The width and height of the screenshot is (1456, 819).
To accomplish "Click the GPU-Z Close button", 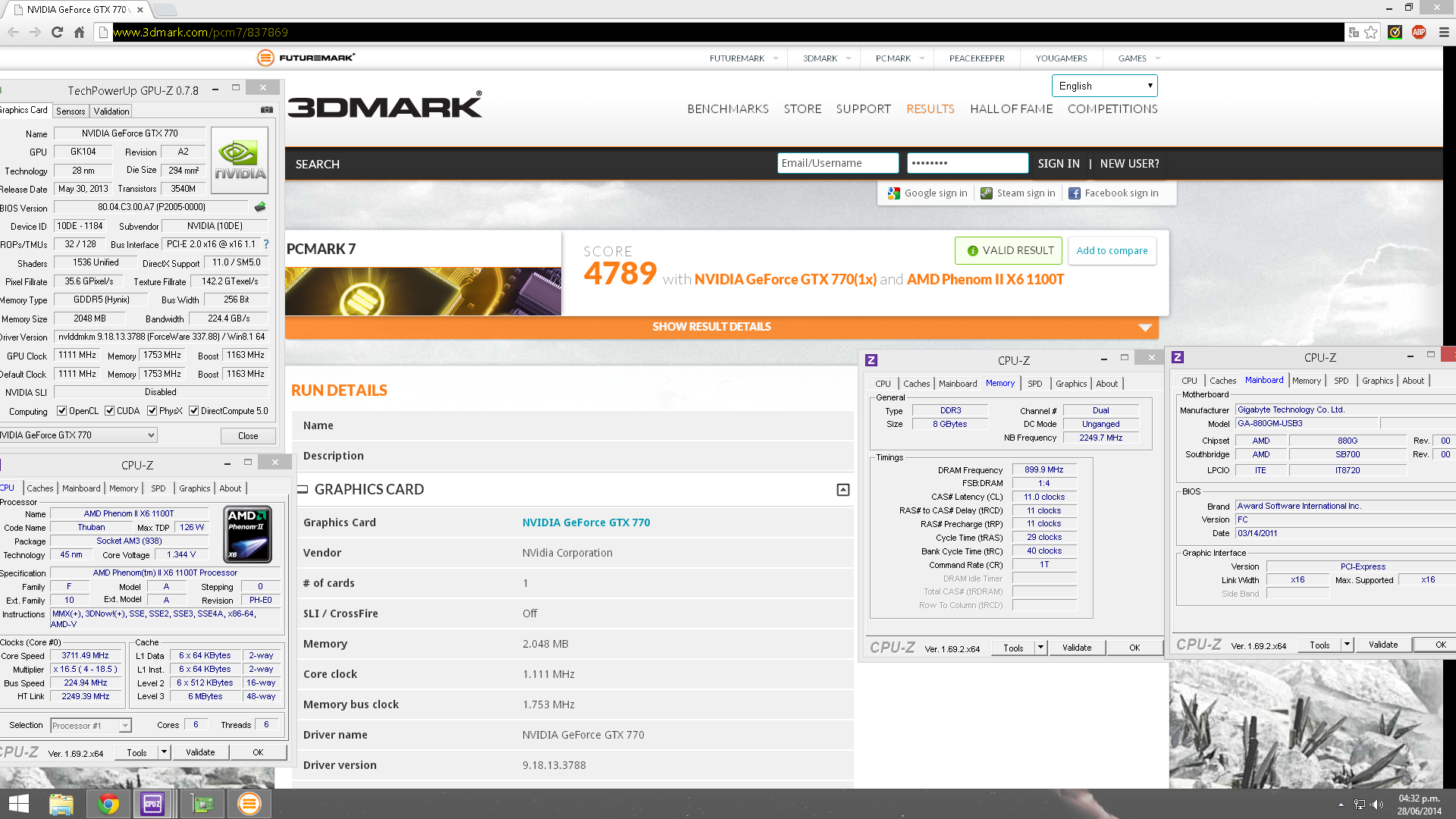I will click(x=248, y=436).
